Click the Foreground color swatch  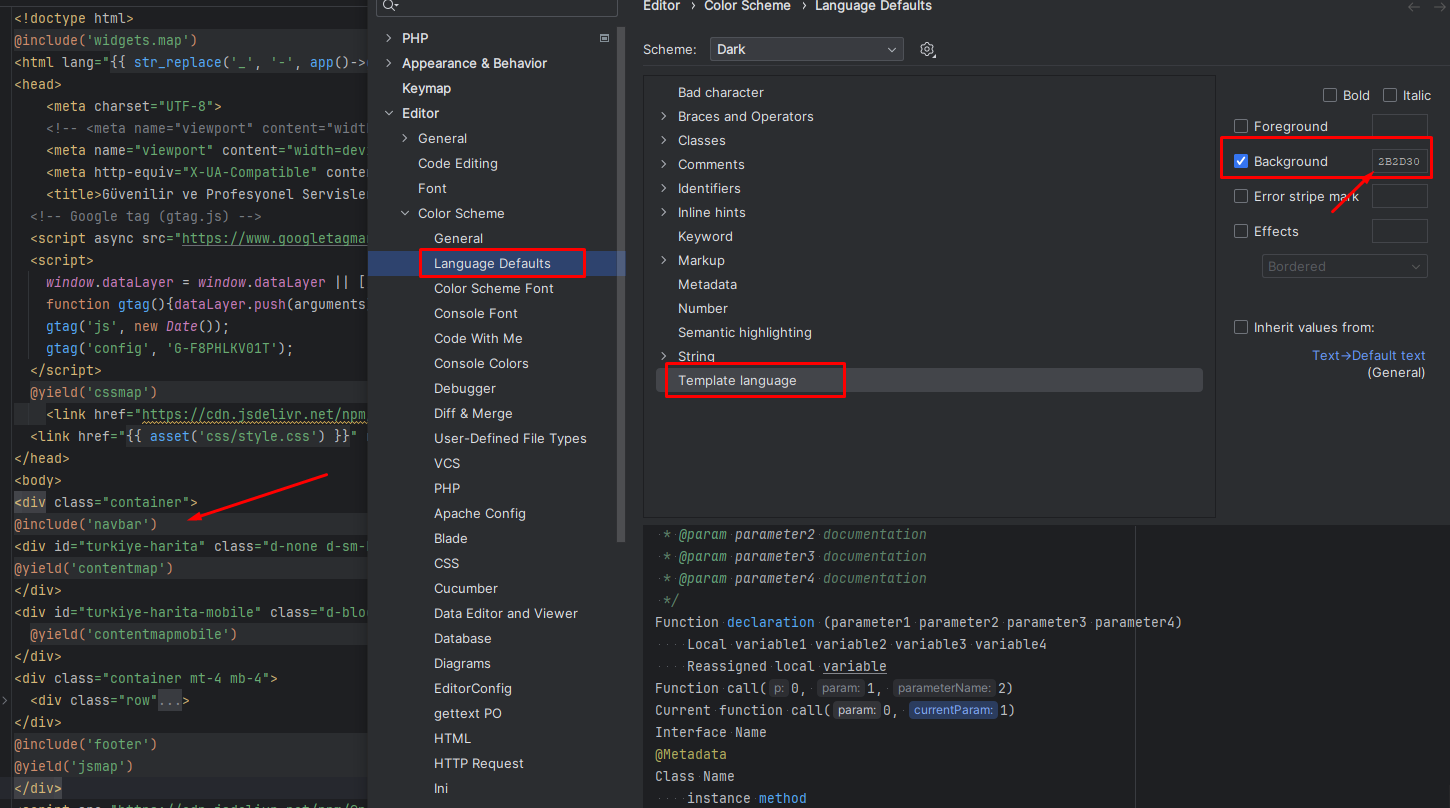[1399, 126]
